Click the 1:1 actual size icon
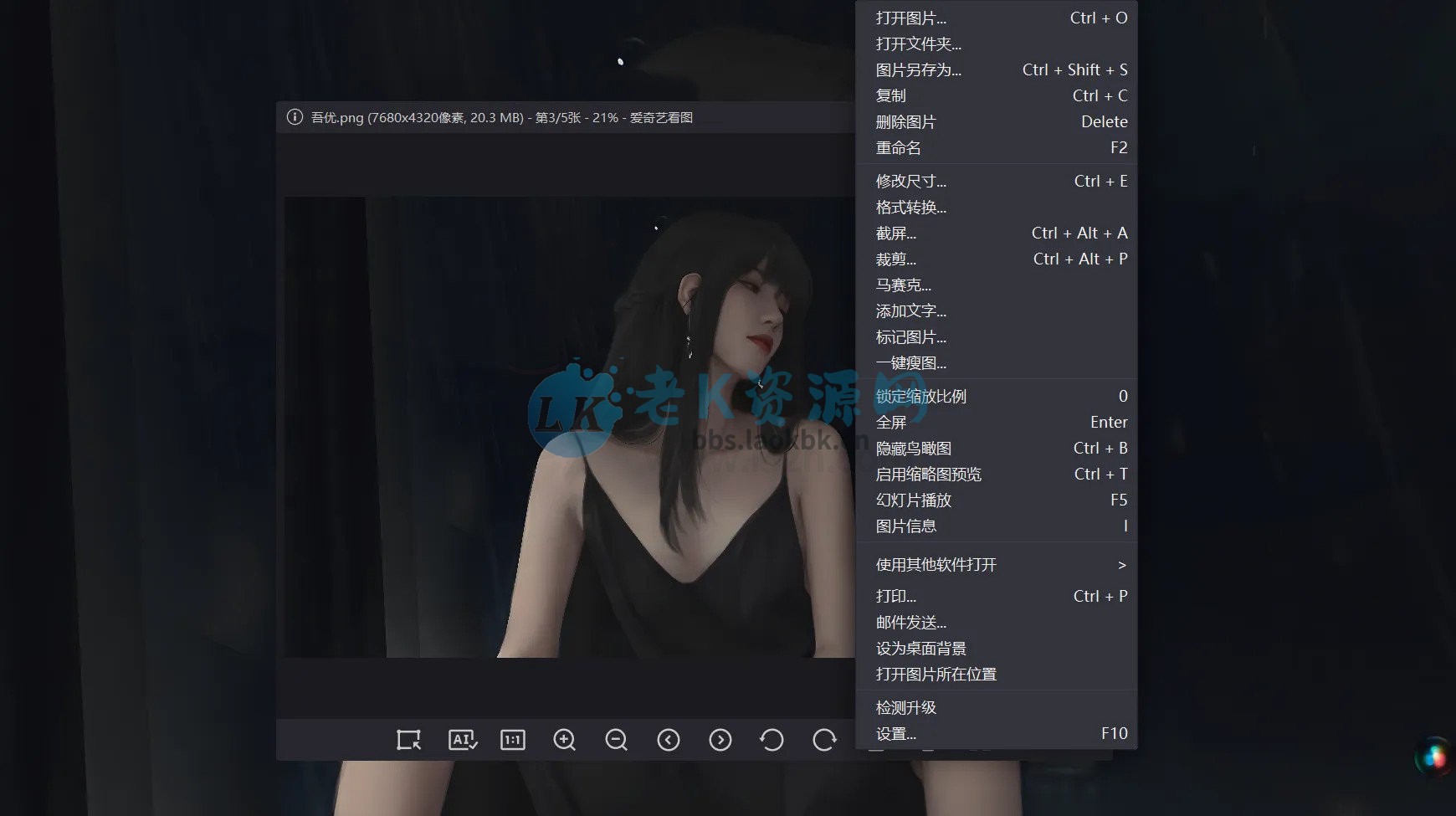 (x=512, y=740)
